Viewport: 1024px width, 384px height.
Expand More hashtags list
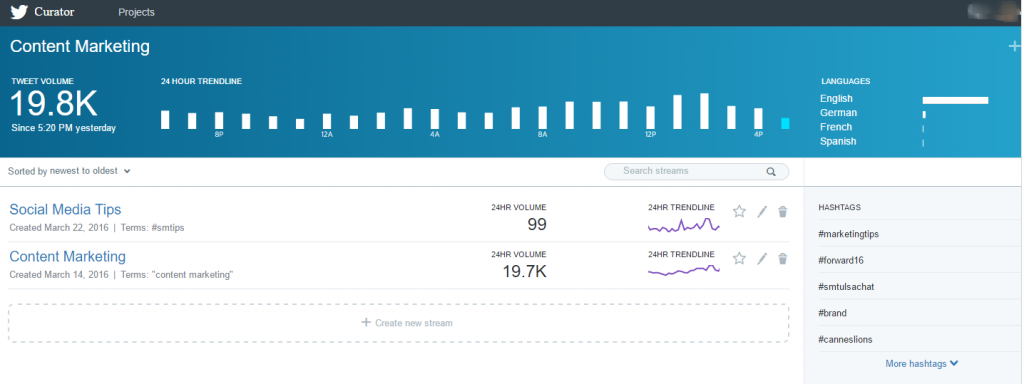click(921, 363)
